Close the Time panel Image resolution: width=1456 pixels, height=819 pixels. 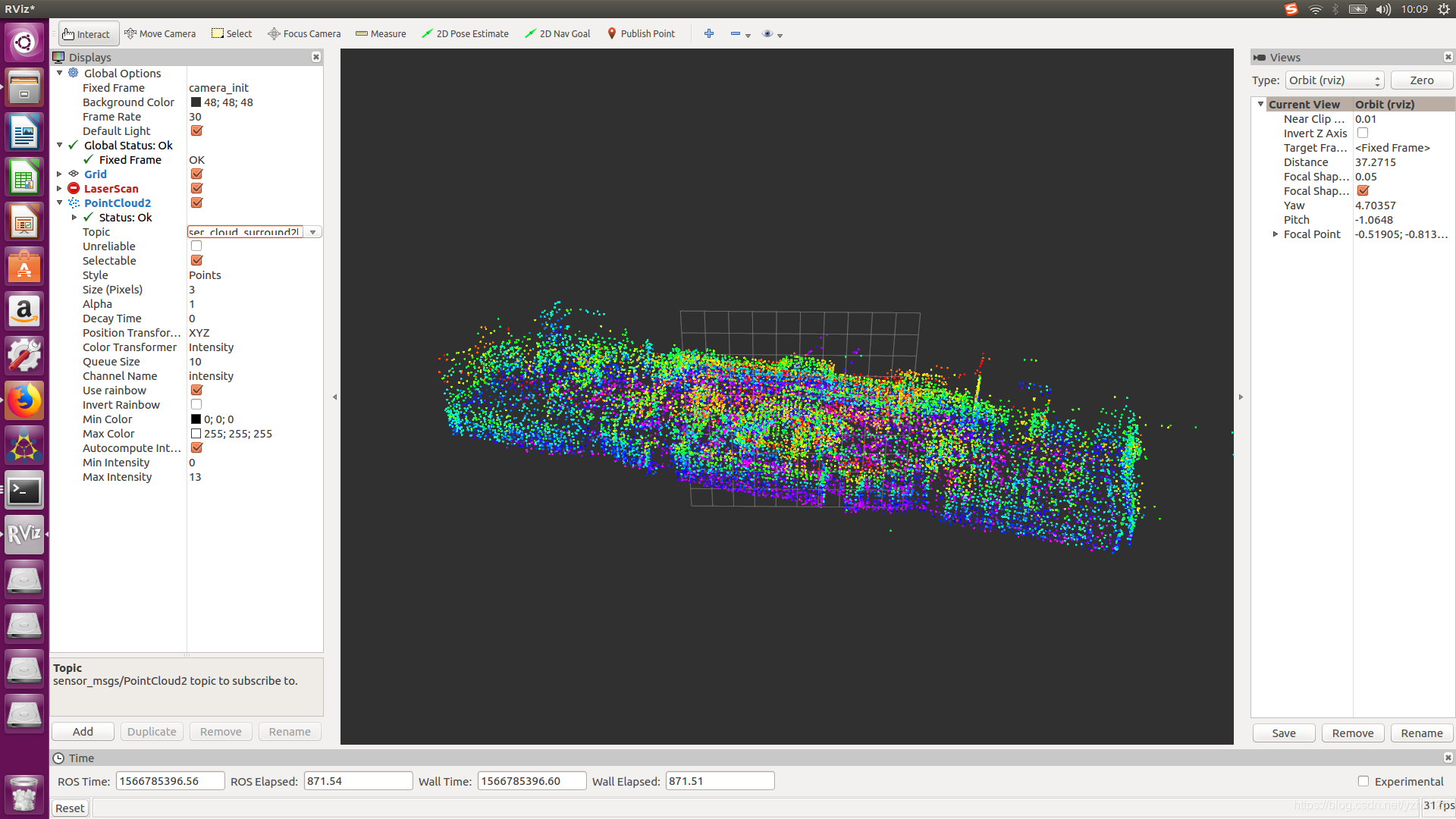click(x=1448, y=758)
